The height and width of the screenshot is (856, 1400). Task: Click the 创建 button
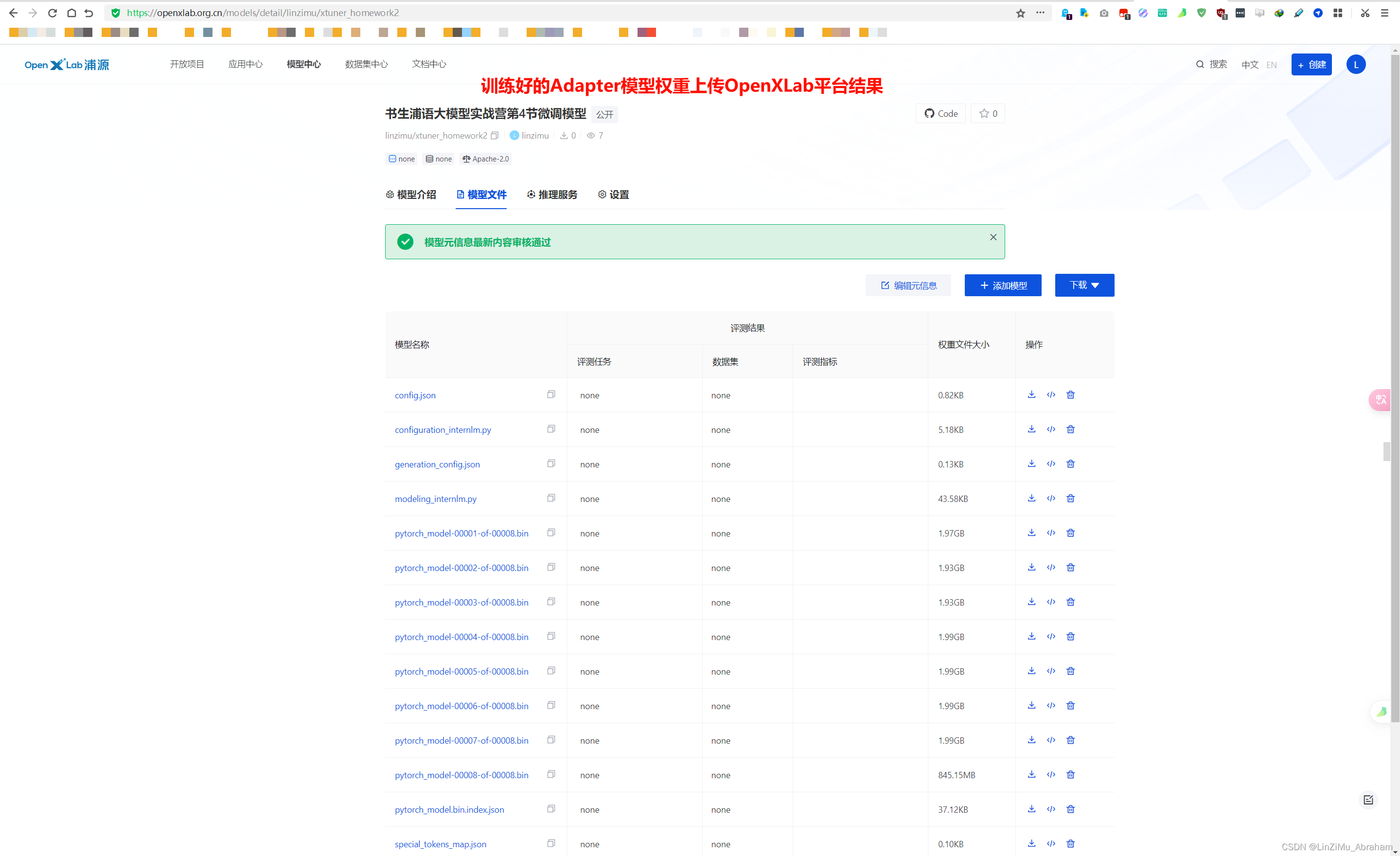coord(1311,64)
